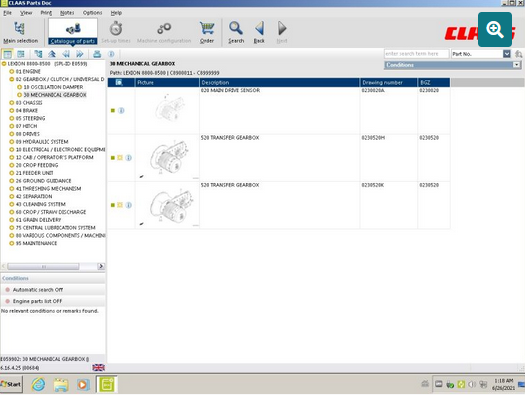Select the Catalogue of parts toolbar button

(73, 32)
